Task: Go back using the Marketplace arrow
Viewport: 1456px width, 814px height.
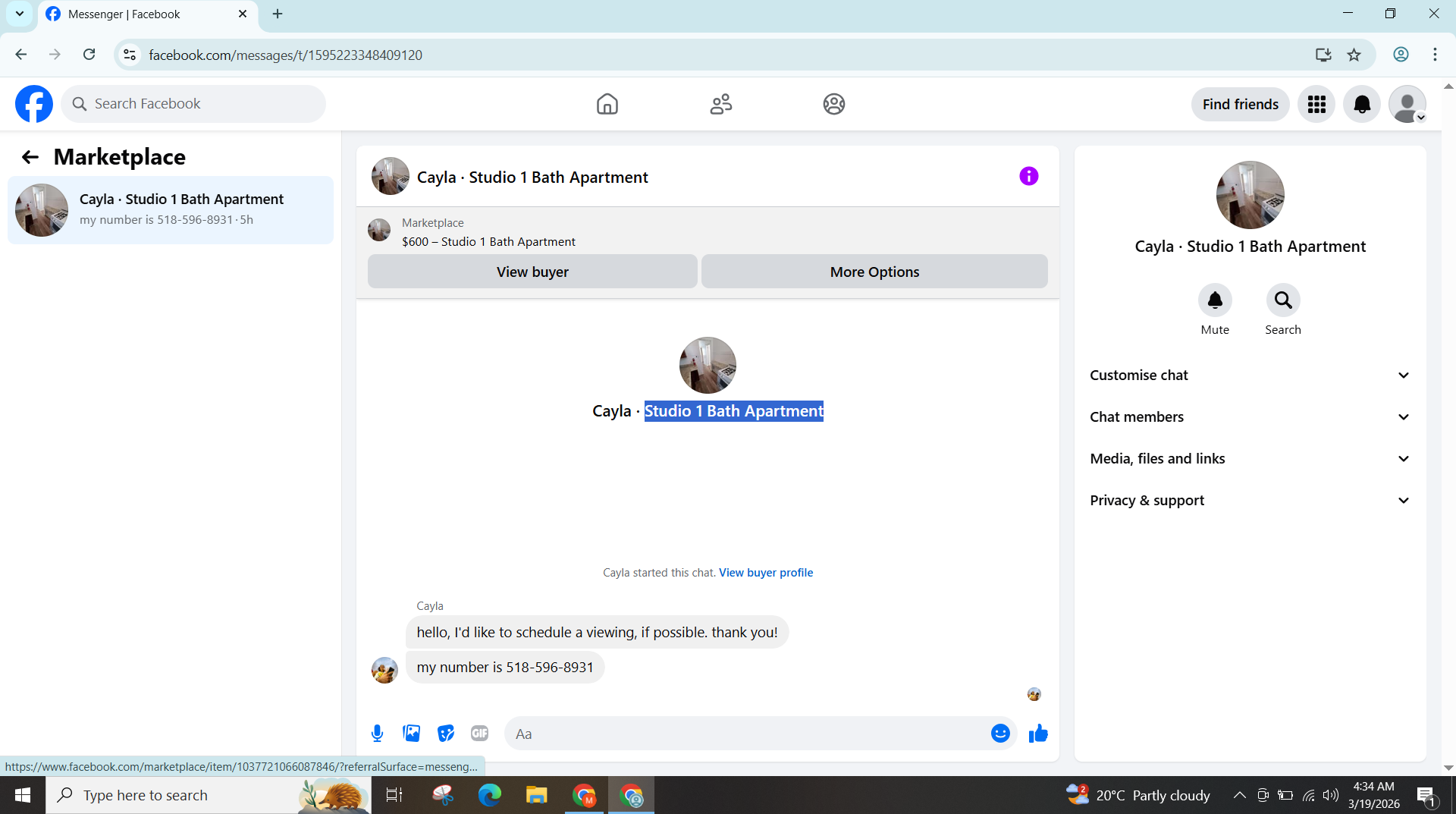Action: pyautogui.click(x=30, y=157)
